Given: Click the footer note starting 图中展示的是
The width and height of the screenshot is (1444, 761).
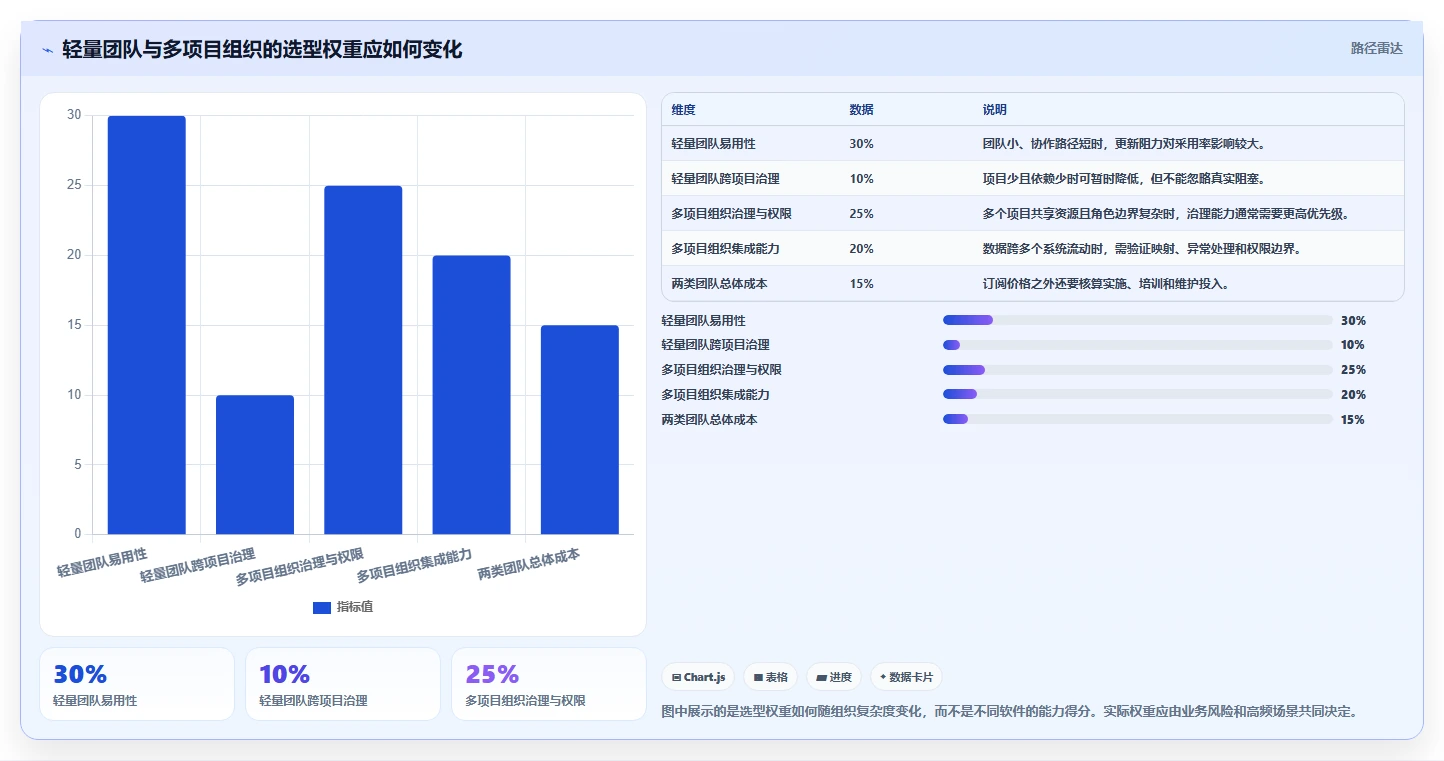Looking at the screenshot, I should tap(1010, 712).
